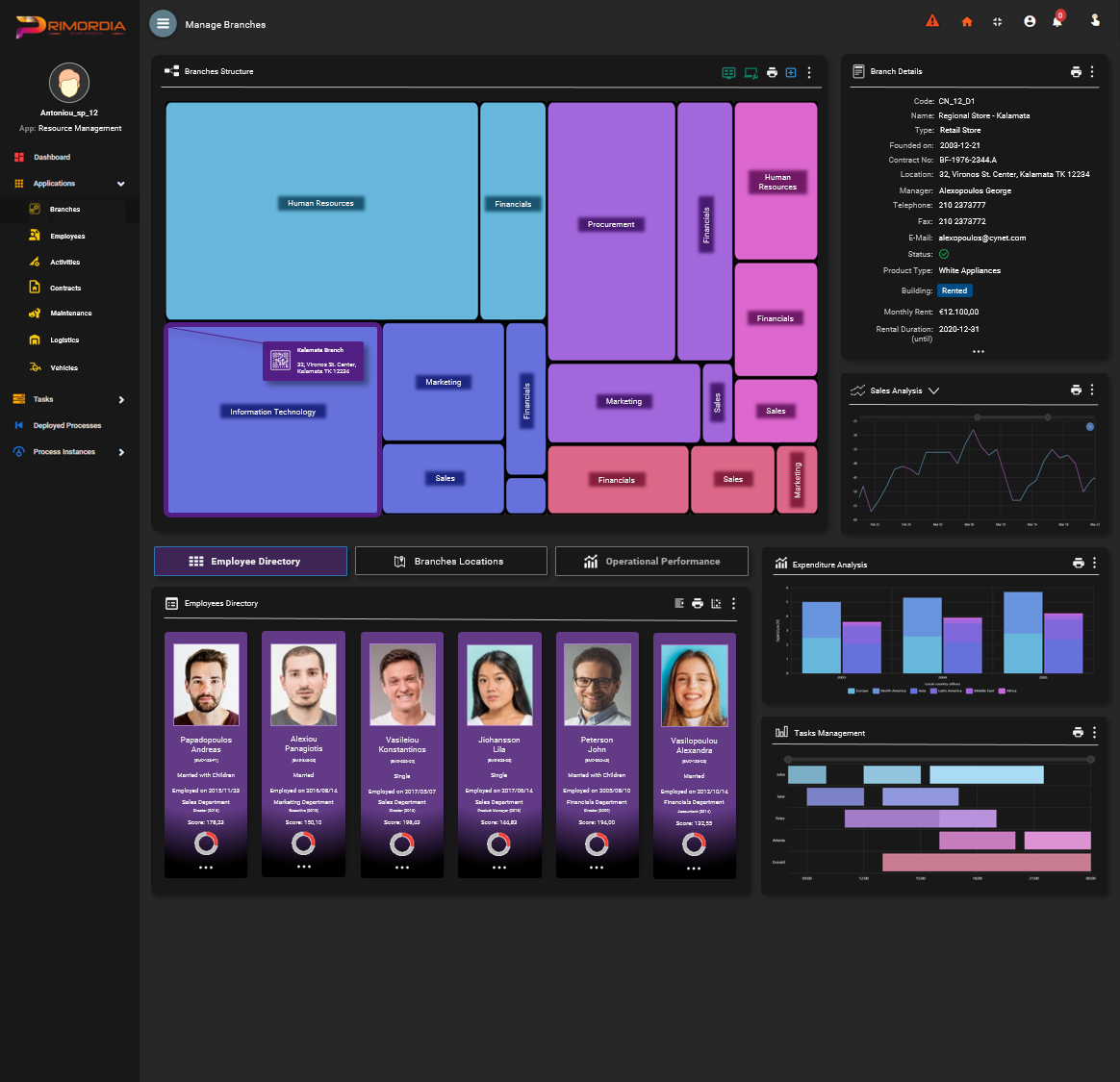Print the Branches Structure panel

pyautogui.click(x=772, y=72)
